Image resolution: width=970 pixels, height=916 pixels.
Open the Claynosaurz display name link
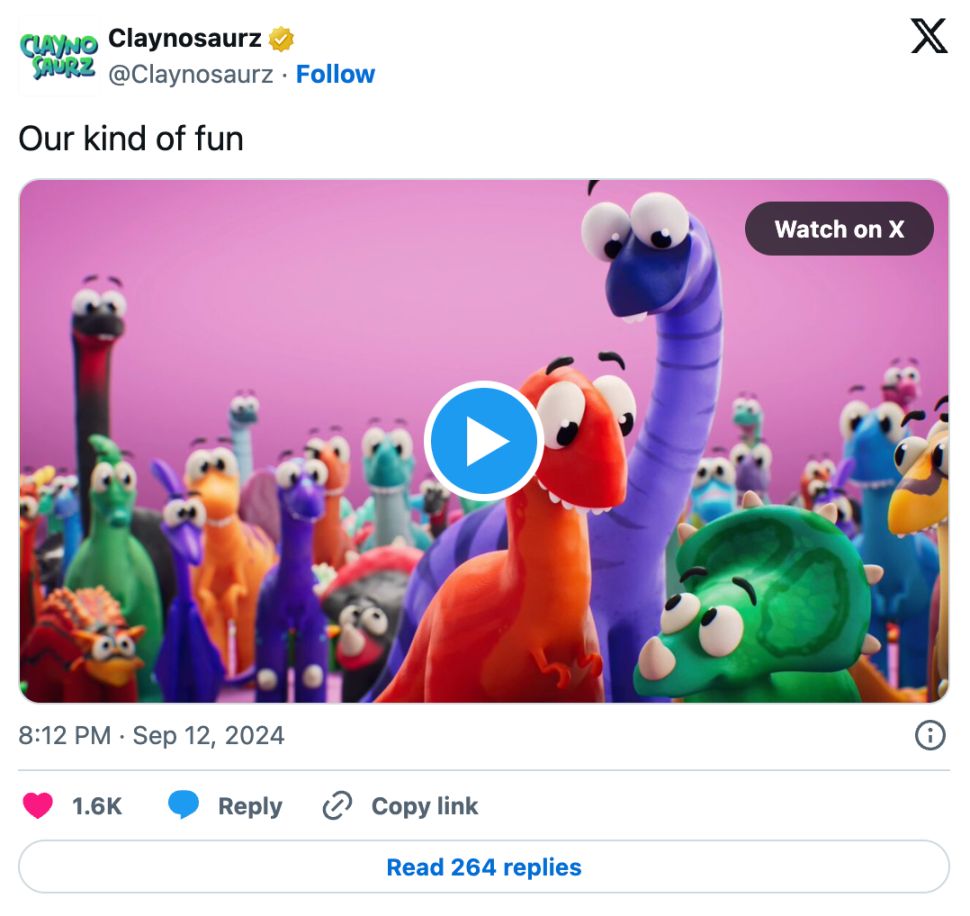(x=184, y=39)
